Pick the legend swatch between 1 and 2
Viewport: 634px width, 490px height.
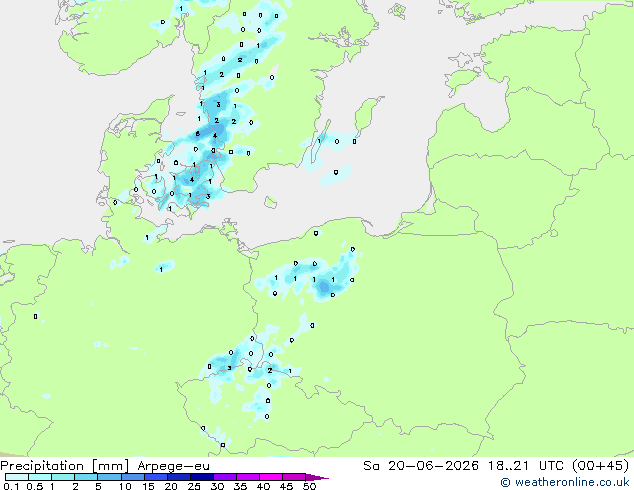[x=63, y=477]
